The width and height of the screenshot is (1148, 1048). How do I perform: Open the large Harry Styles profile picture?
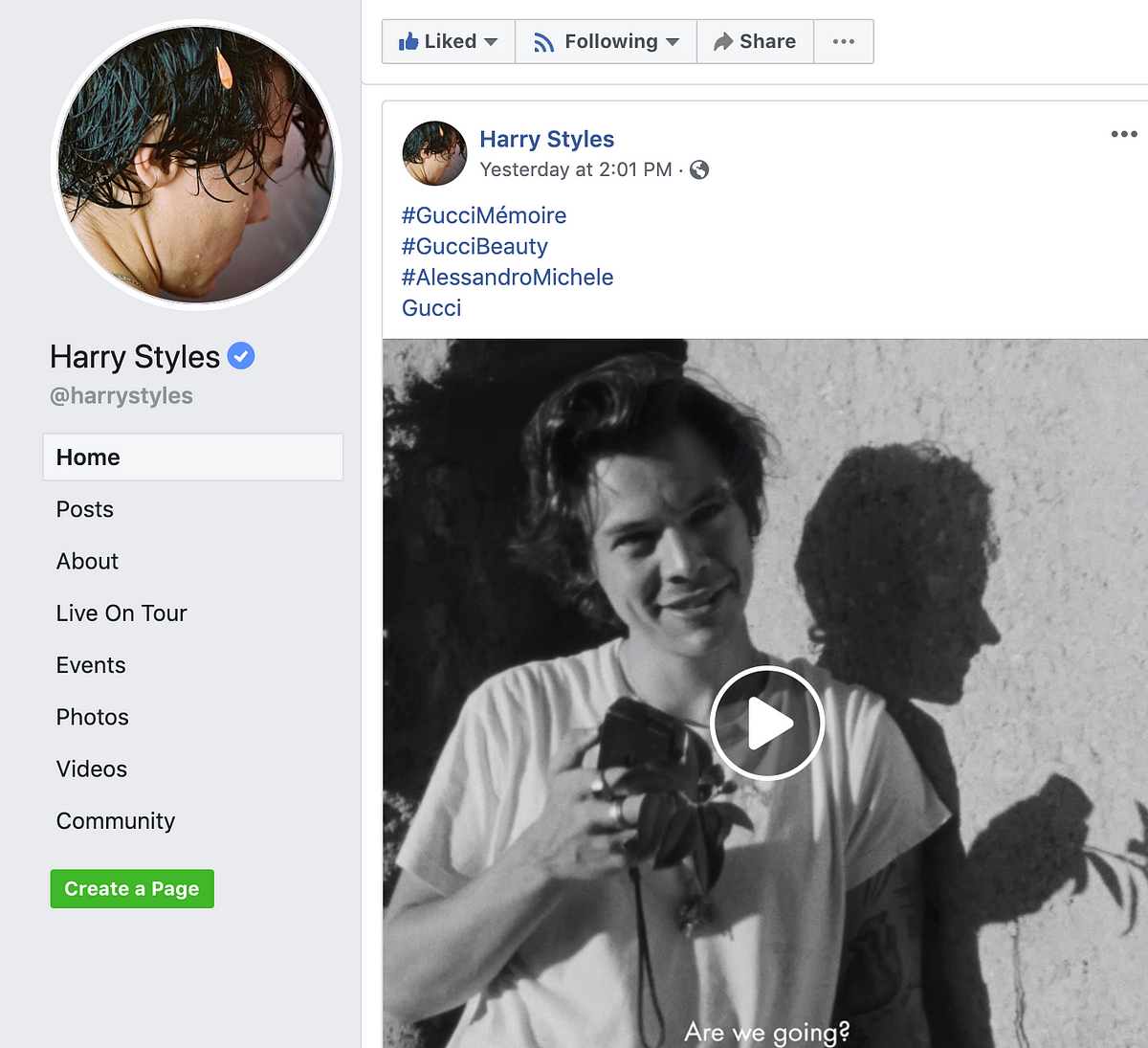197,165
